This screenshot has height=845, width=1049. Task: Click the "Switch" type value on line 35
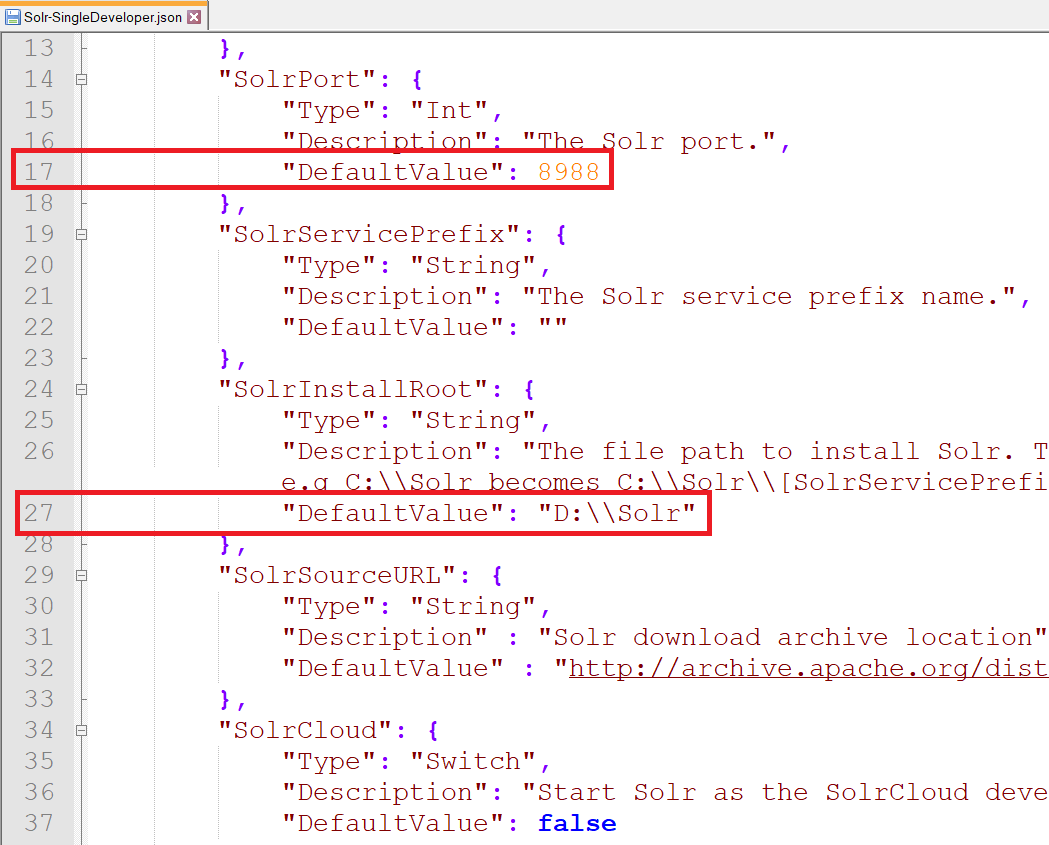pos(472,761)
